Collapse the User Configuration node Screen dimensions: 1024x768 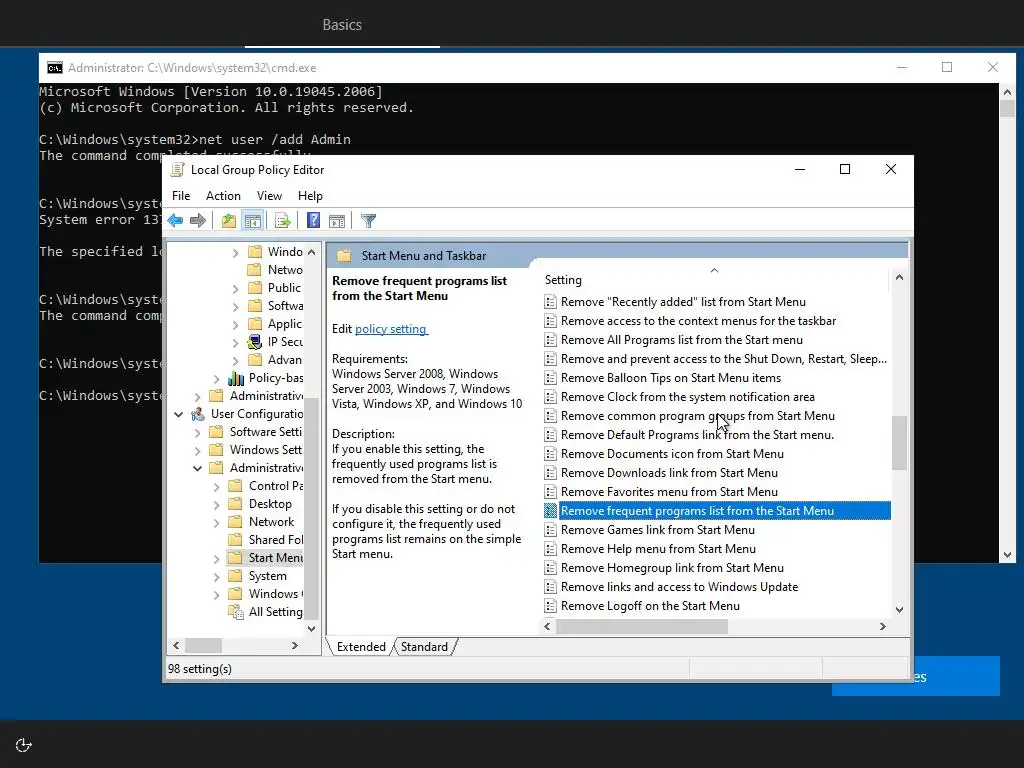pyautogui.click(x=178, y=414)
